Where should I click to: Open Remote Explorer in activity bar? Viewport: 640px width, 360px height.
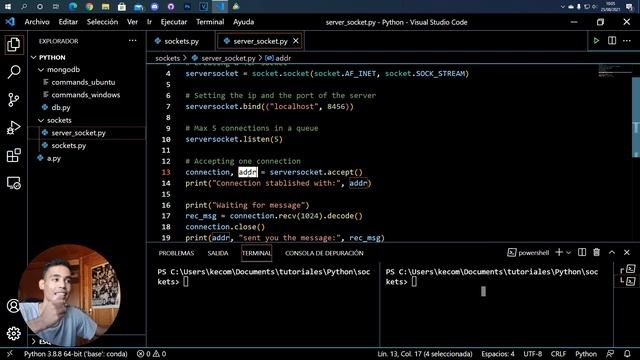tap(13, 183)
